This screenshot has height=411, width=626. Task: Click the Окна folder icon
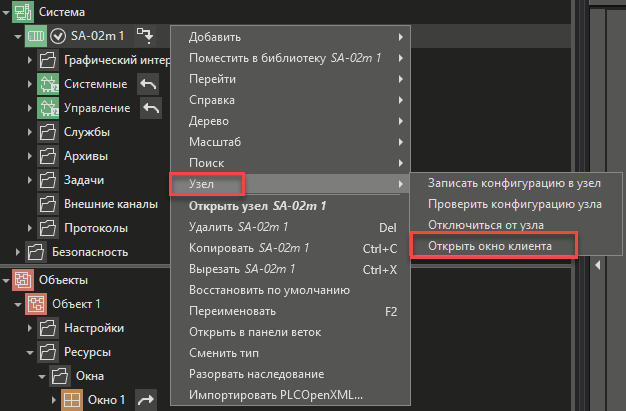pos(60,376)
